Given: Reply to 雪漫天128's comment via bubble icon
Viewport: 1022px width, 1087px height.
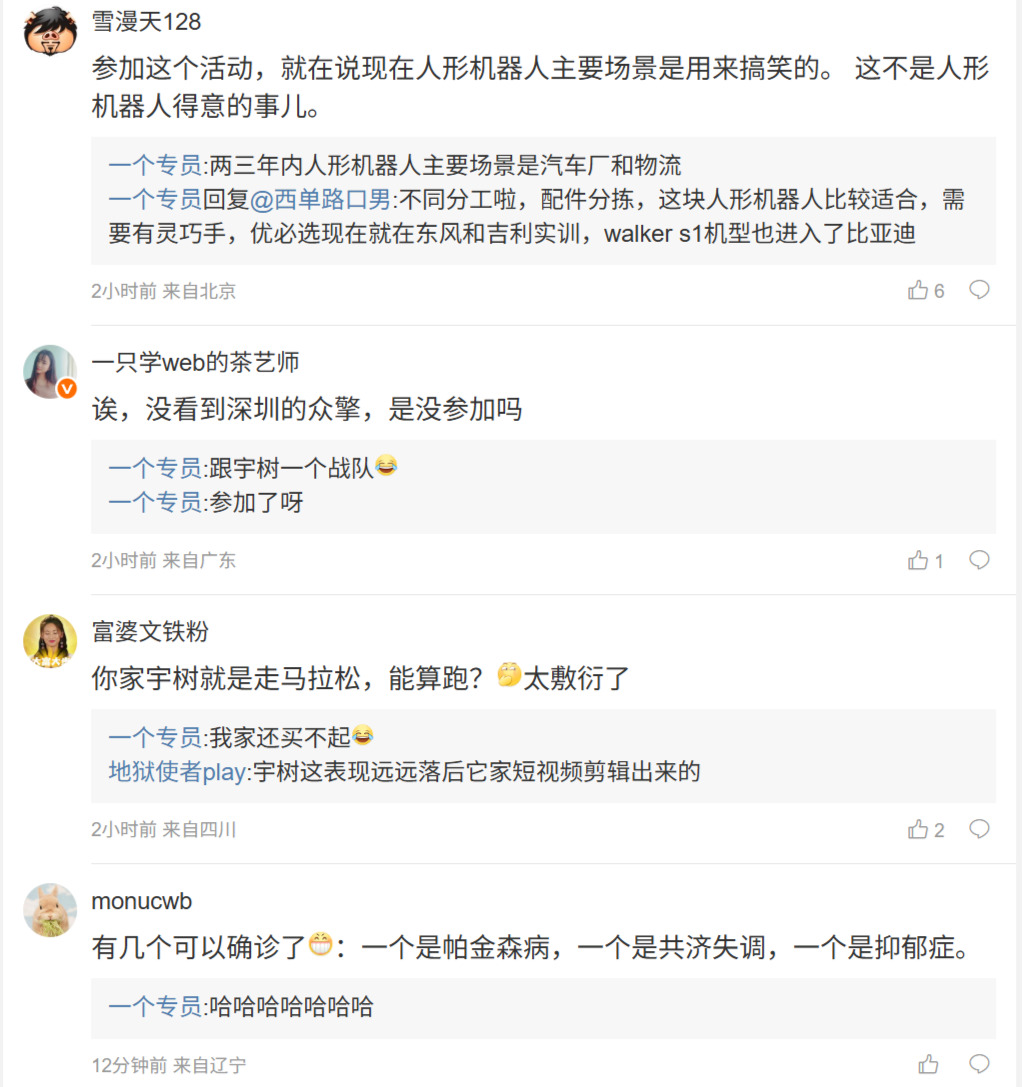Looking at the screenshot, I should (980, 290).
